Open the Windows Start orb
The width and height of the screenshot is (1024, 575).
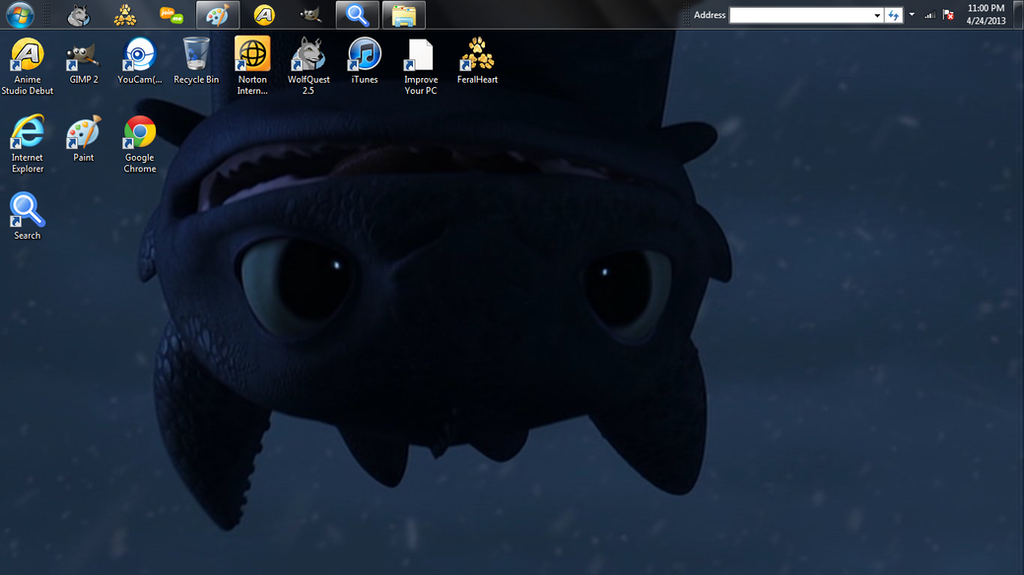(x=20, y=14)
